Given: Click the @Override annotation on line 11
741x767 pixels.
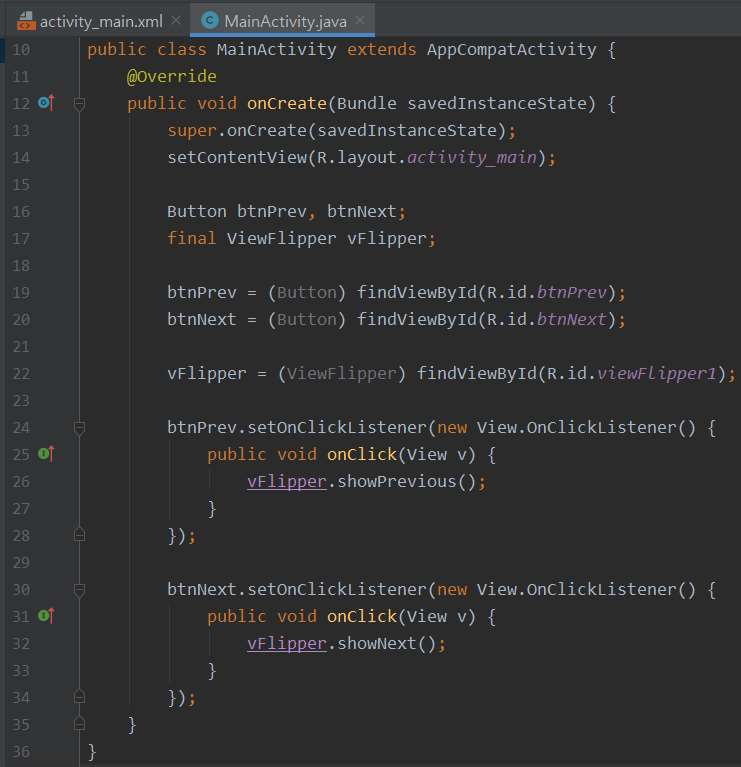Looking at the screenshot, I should point(171,76).
